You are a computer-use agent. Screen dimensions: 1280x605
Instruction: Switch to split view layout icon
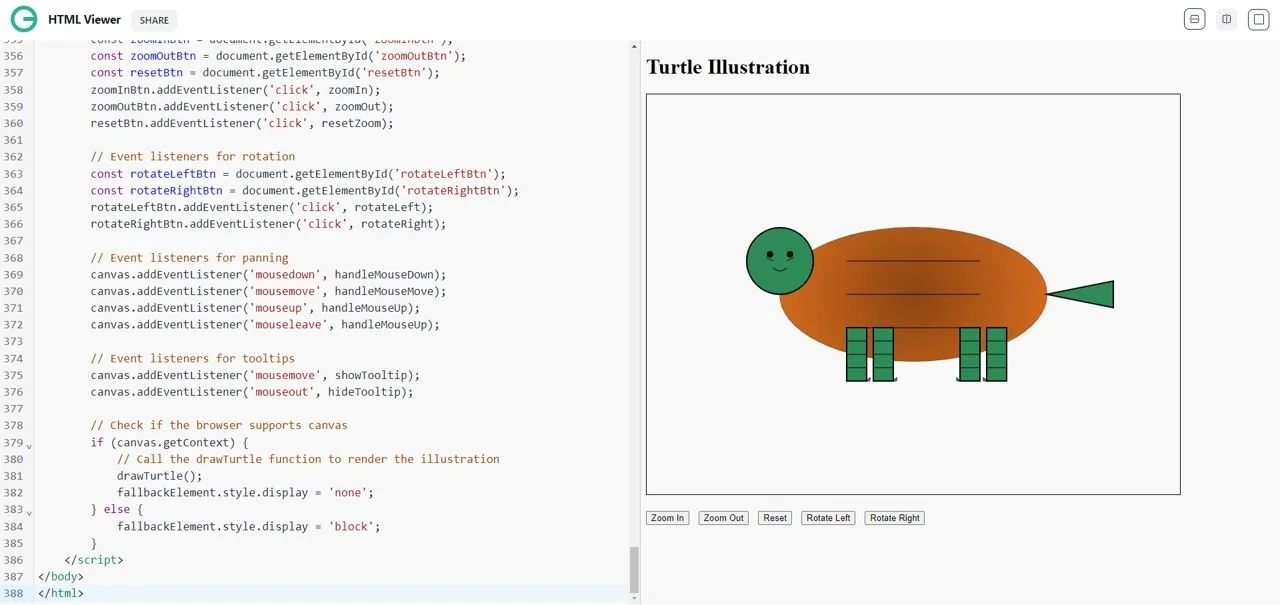tap(1227, 19)
